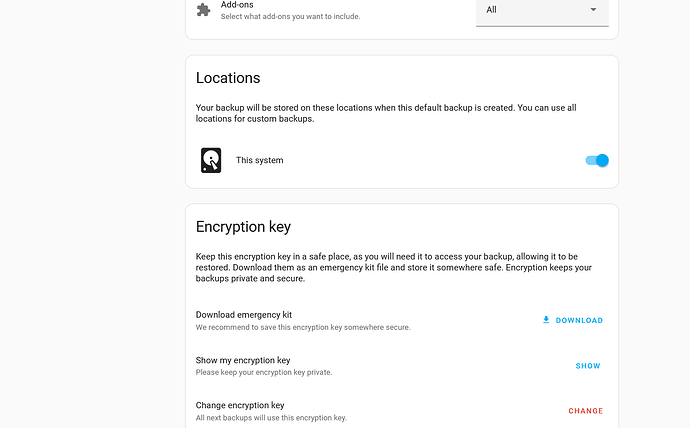The image size is (690, 428).
Task: Click the Add-ons puzzle piece icon
Action: pos(203,9)
